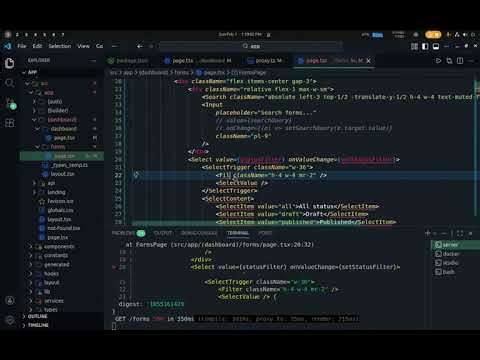Click the FormsPage breadcrumb
The height and width of the screenshot is (360, 480).
click(249, 72)
